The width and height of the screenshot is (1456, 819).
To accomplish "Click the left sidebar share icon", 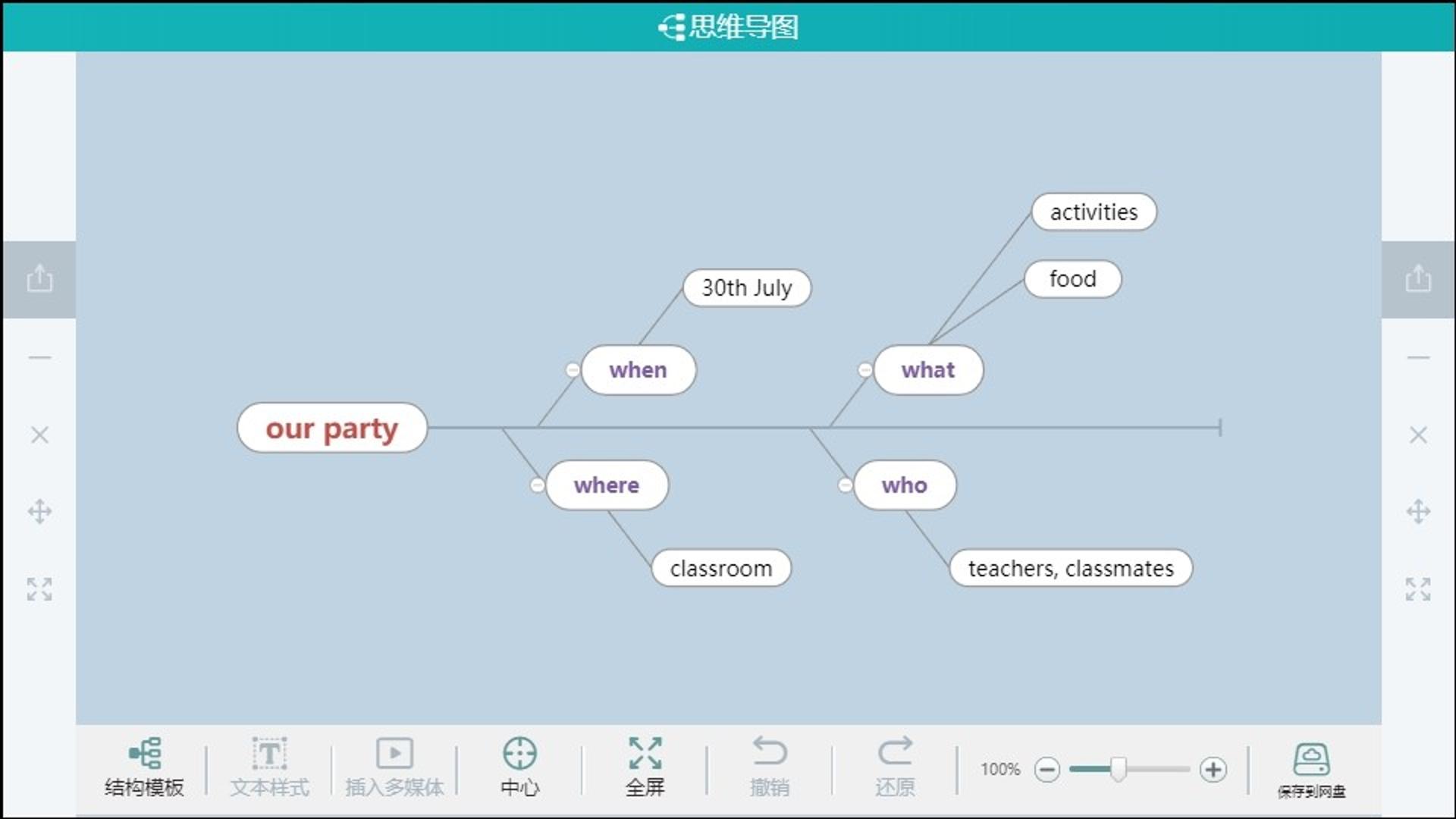I will tap(39, 278).
